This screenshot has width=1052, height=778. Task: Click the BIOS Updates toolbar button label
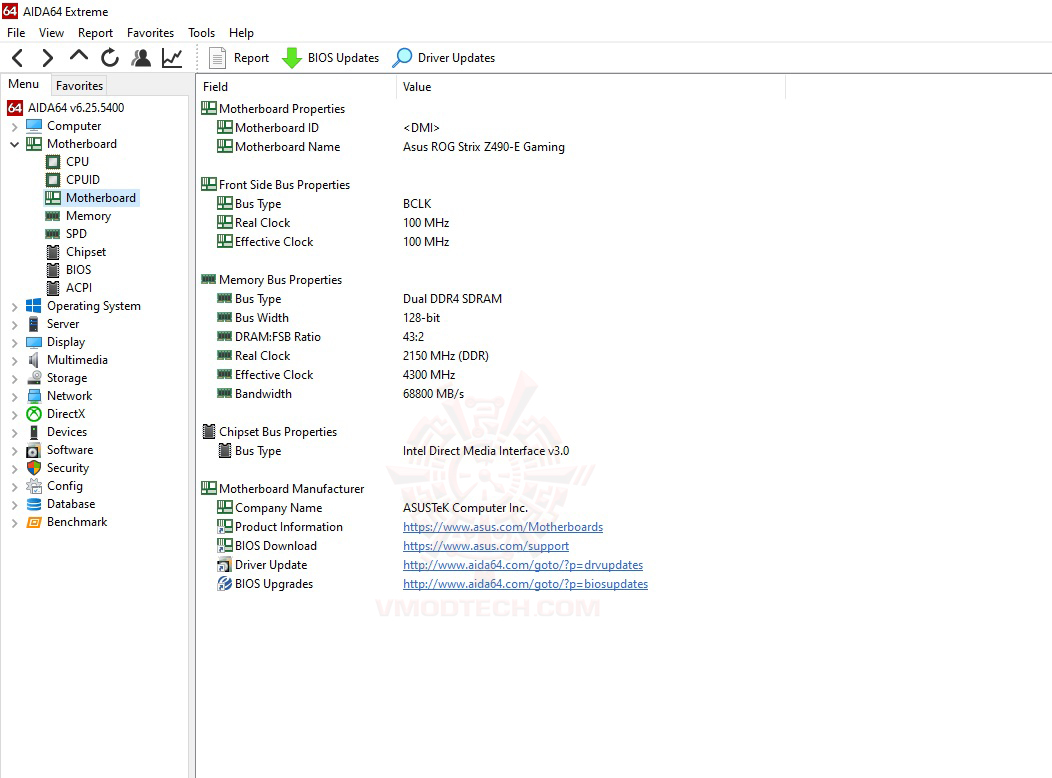pyautogui.click(x=343, y=58)
